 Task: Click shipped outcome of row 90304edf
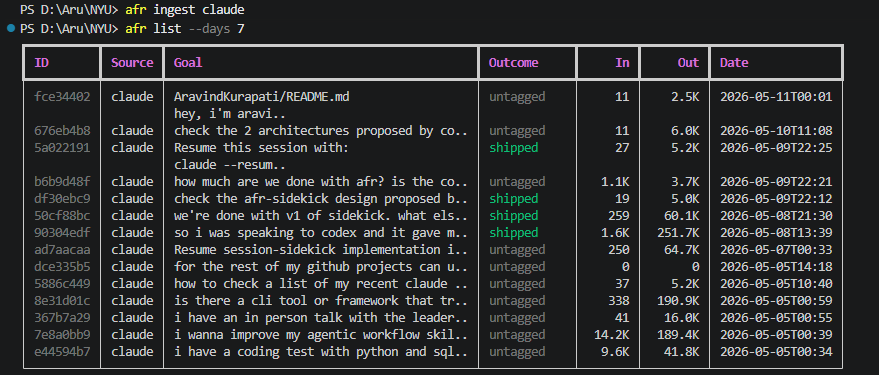click(513, 233)
